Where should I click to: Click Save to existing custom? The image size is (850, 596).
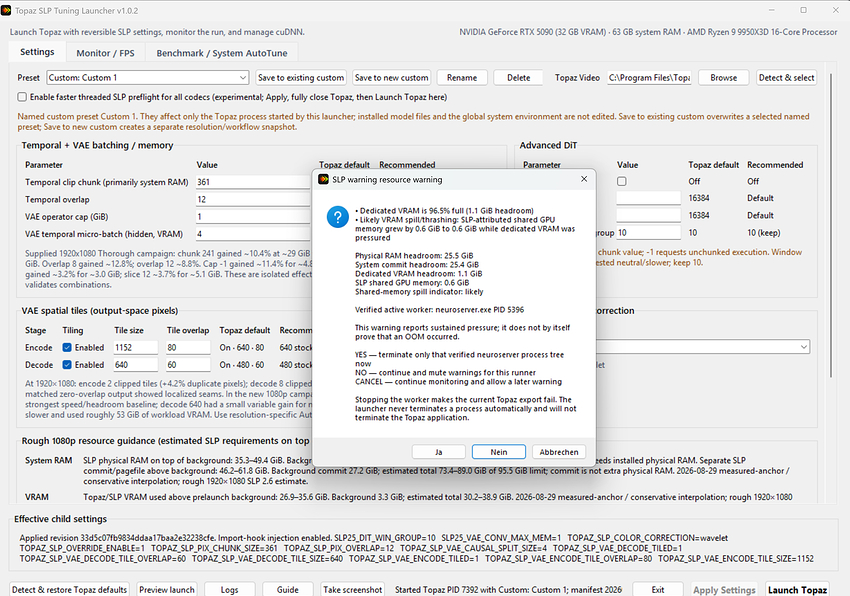301,78
